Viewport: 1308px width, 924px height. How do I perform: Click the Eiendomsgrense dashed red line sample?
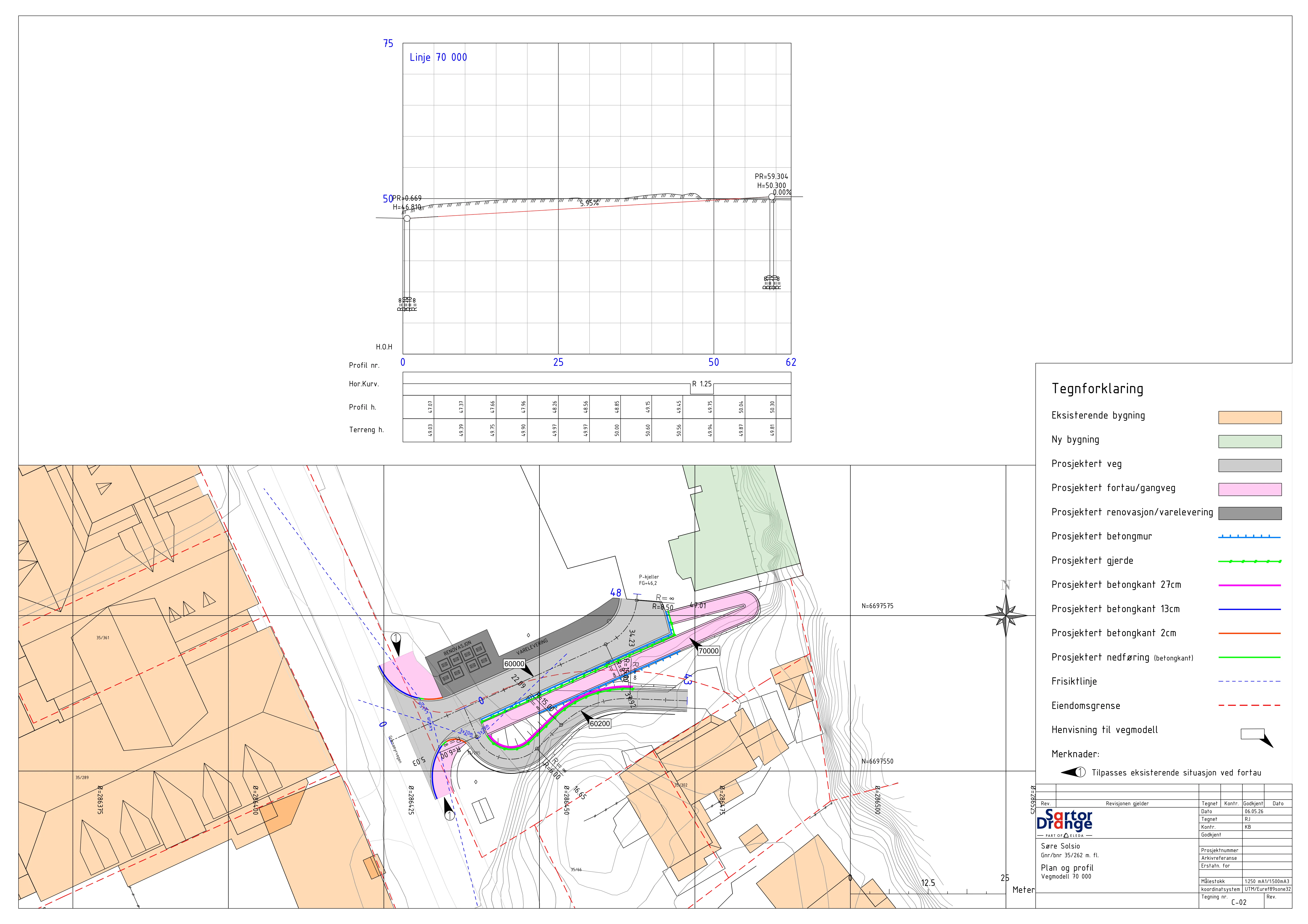point(1249,705)
